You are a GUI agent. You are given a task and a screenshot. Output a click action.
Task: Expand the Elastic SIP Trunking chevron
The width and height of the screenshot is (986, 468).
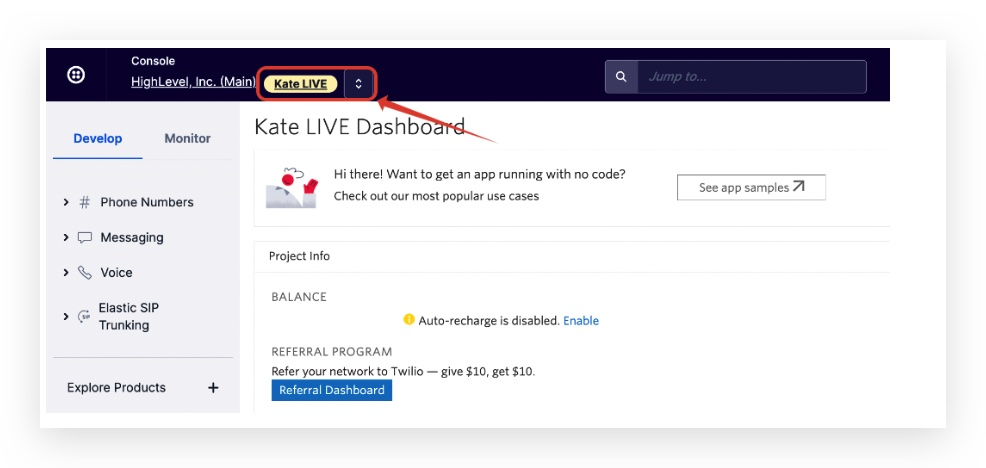66,316
